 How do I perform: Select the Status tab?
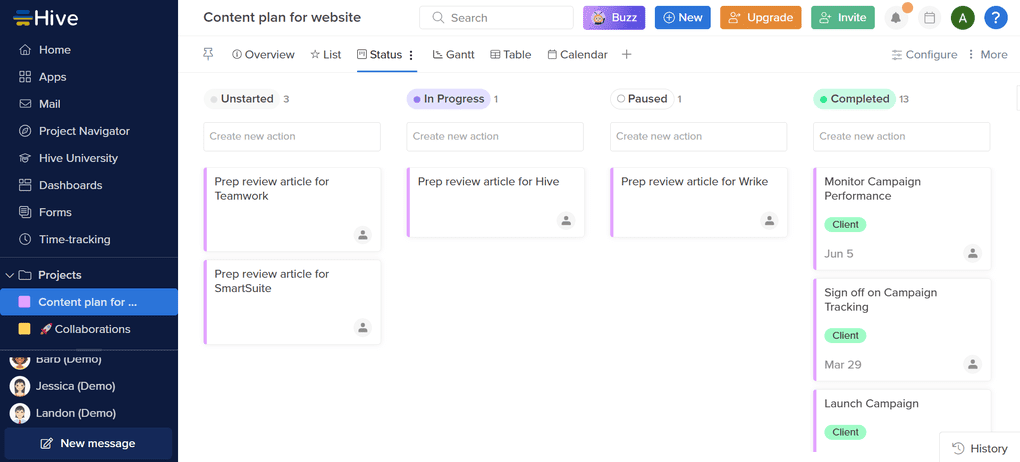(x=380, y=55)
